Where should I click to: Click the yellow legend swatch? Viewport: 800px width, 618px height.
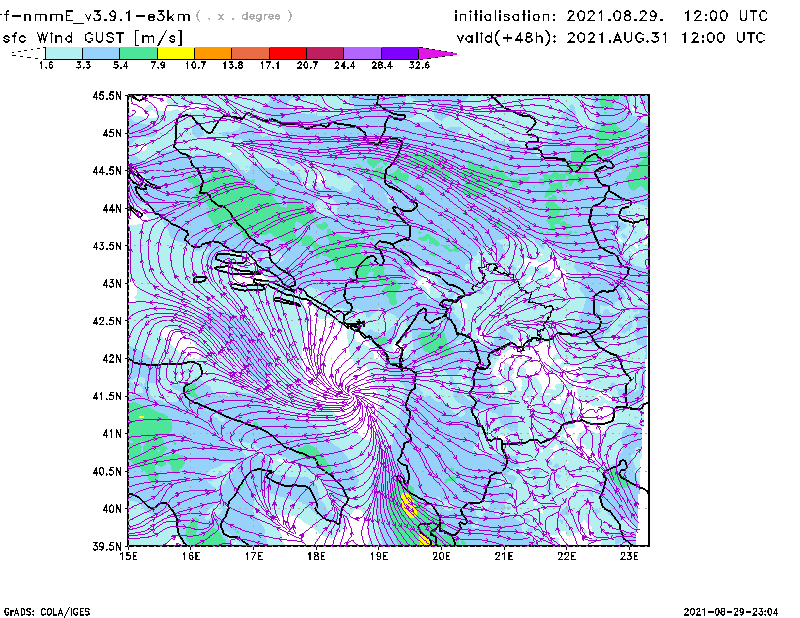pos(176,53)
